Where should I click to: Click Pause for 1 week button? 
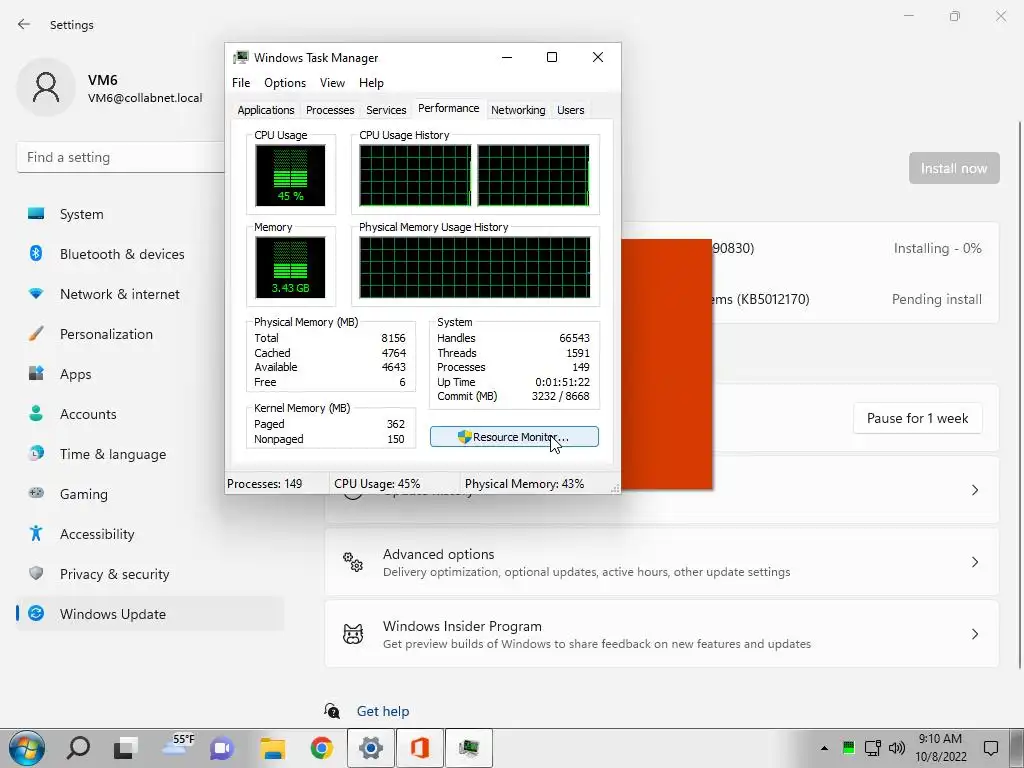point(918,418)
